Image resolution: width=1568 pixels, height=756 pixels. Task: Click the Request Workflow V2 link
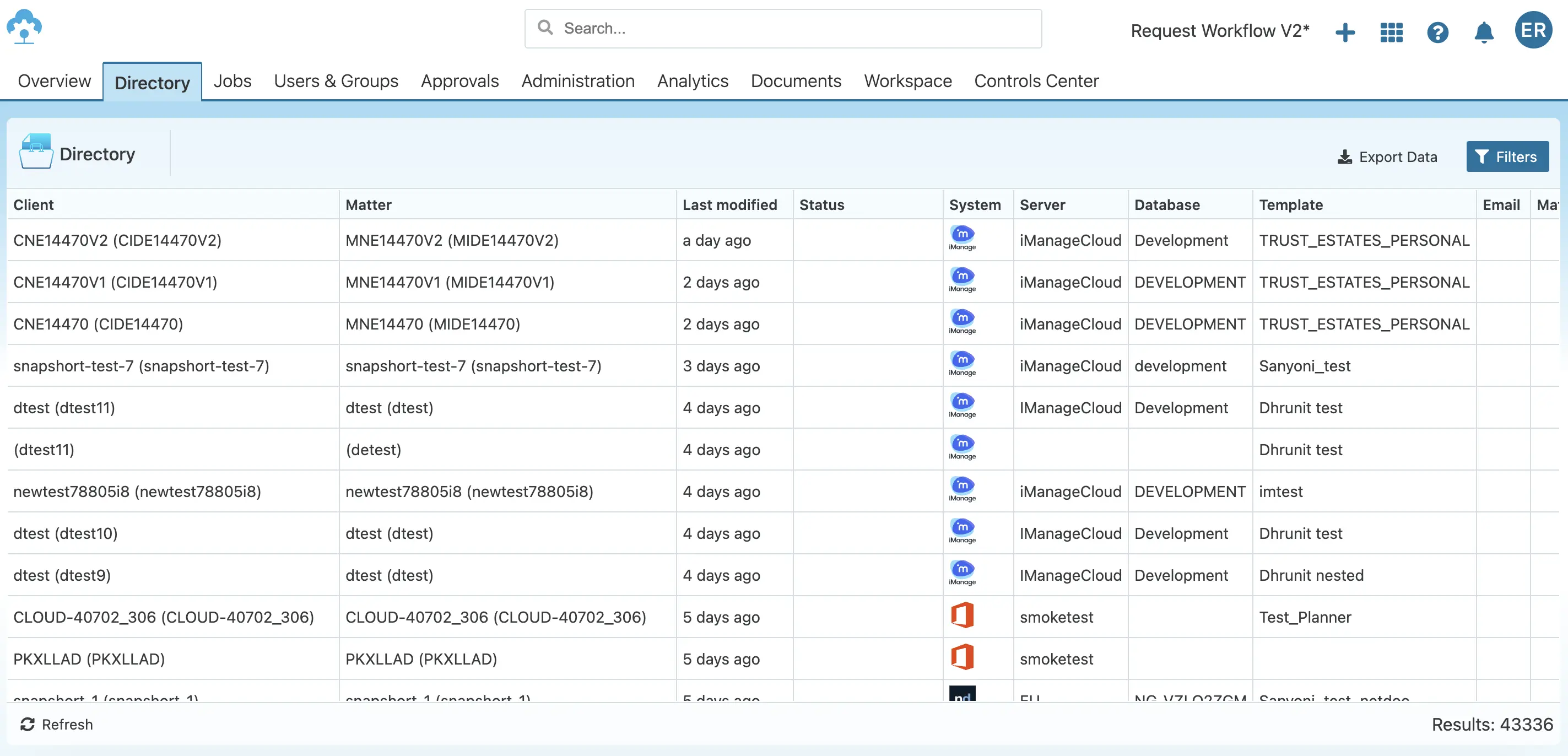click(1219, 30)
